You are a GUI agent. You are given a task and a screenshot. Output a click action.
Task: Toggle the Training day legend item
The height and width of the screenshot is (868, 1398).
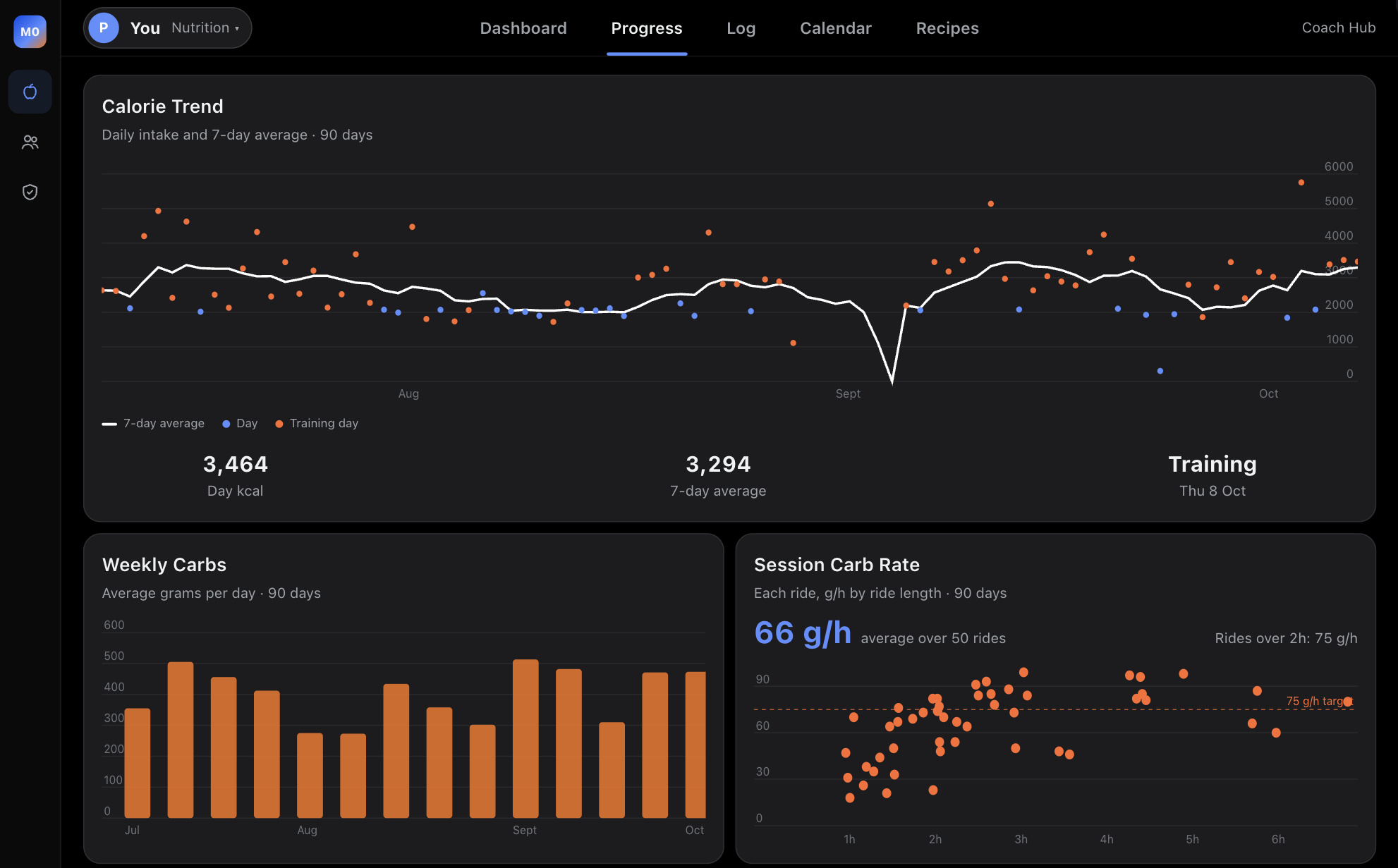click(317, 423)
